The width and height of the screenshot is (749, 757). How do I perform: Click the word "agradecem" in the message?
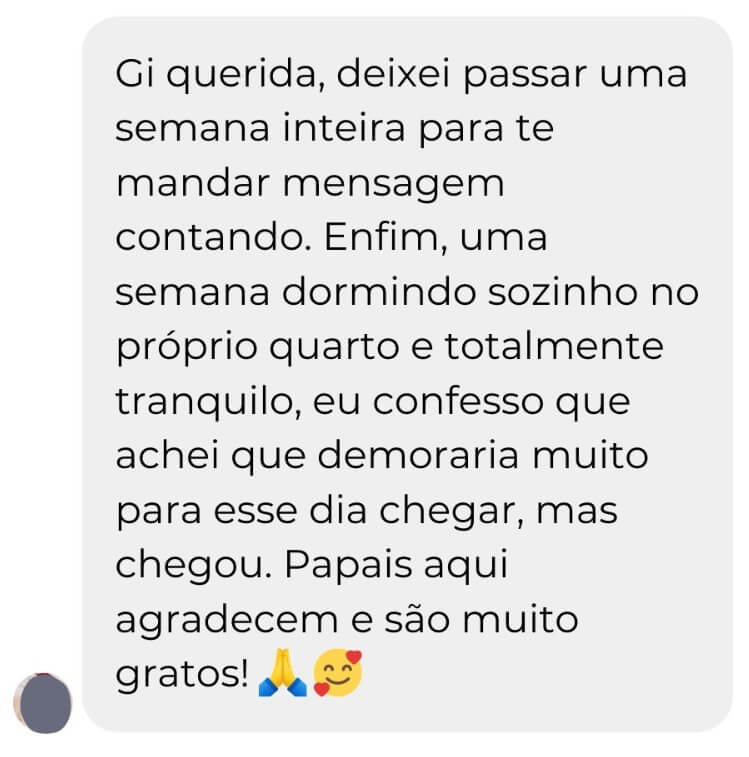(x=226, y=621)
